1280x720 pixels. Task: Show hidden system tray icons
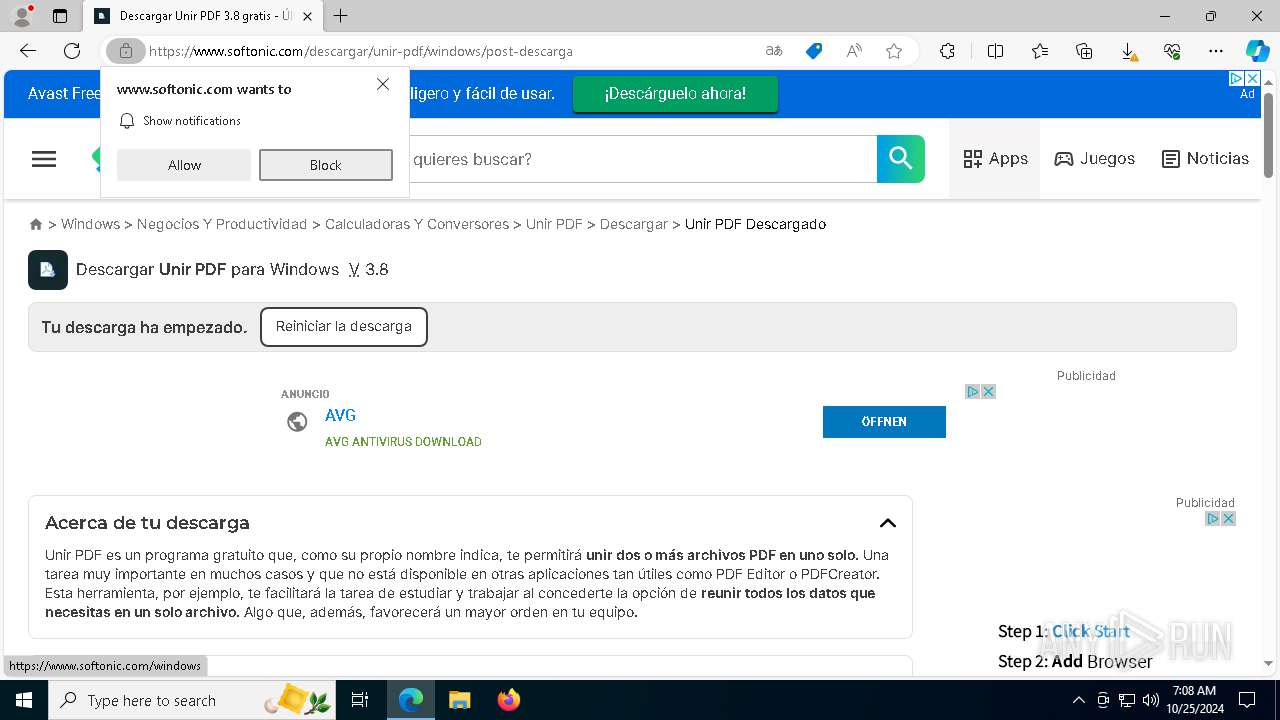pos(1078,700)
